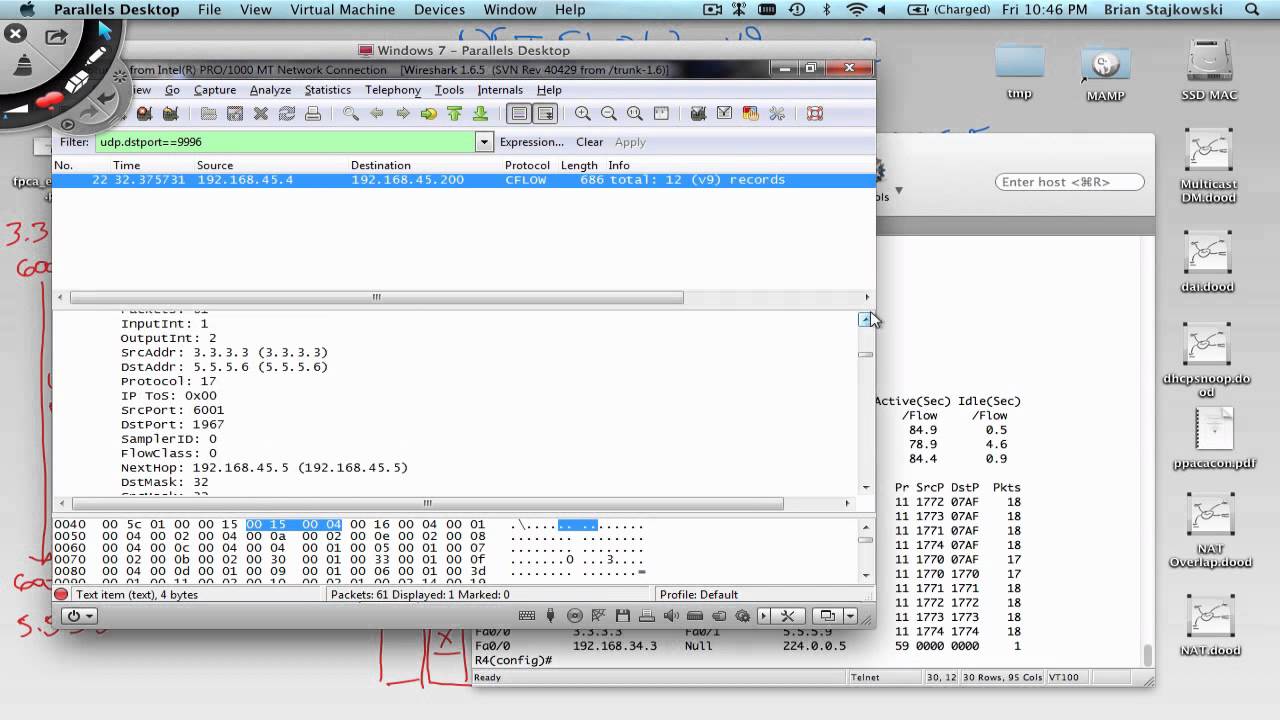Open Spotlight search in menu bar
1280x720 pixels.
click(x=1252, y=10)
